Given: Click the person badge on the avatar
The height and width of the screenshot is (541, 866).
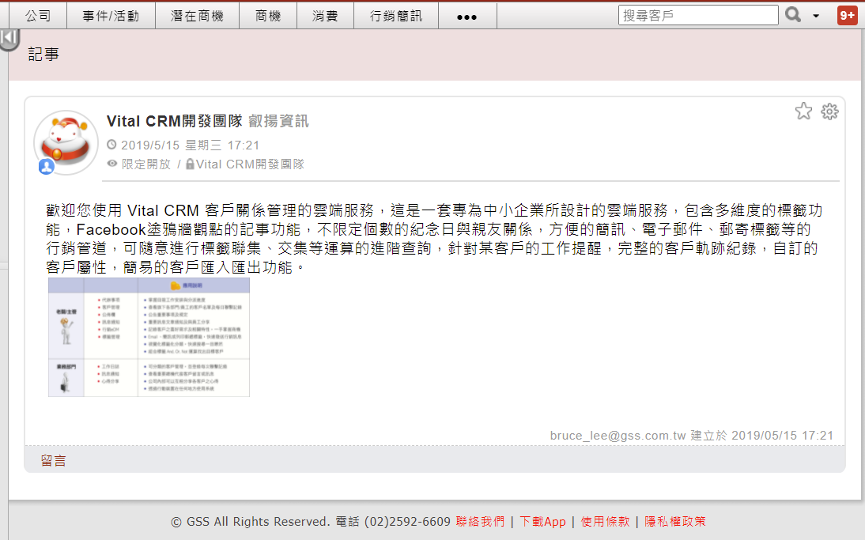Looking at the screenshot, I should click(x=46, y=166).
